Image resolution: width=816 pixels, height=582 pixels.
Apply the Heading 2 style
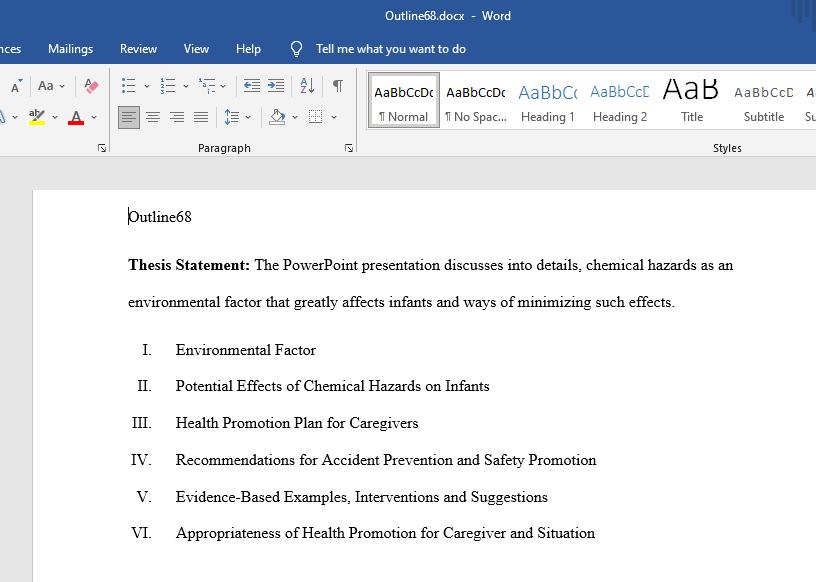(x=620, y=100)
